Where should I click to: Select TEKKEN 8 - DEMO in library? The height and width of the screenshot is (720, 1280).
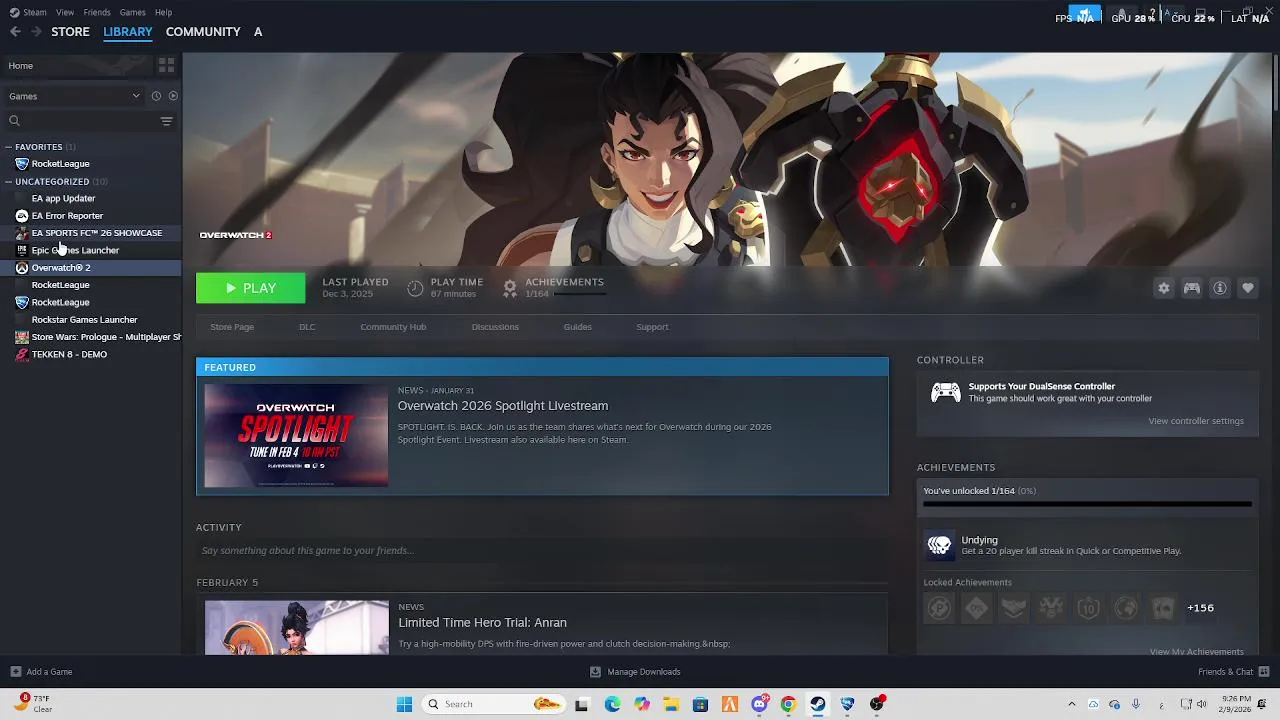tap(69, 355)
